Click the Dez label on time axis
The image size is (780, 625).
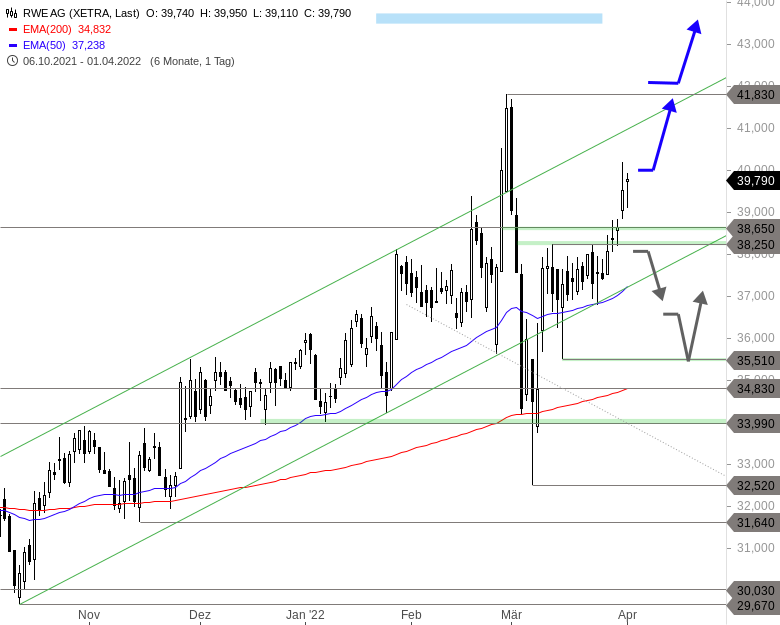click(x=199, y=615)
